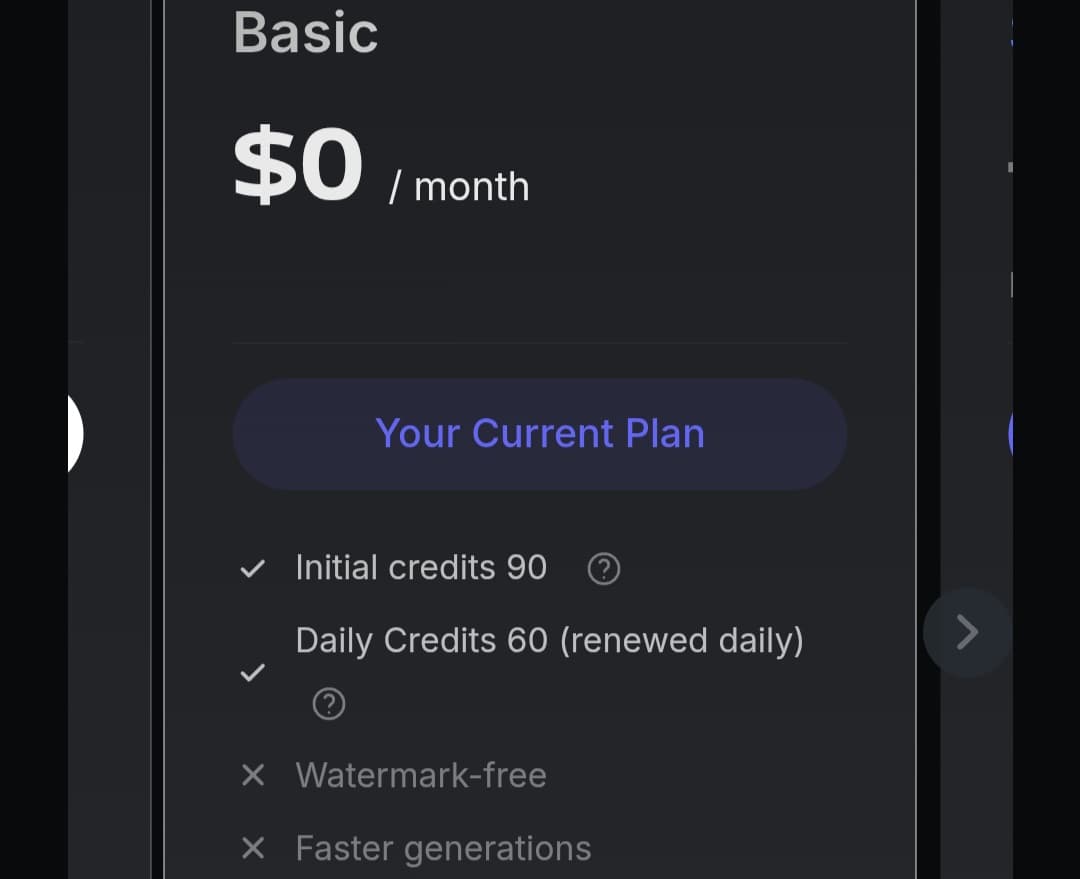The image size is (1080, 879).
Task: Click the checkmark next to Initial credits
Action: pos(253,569)
